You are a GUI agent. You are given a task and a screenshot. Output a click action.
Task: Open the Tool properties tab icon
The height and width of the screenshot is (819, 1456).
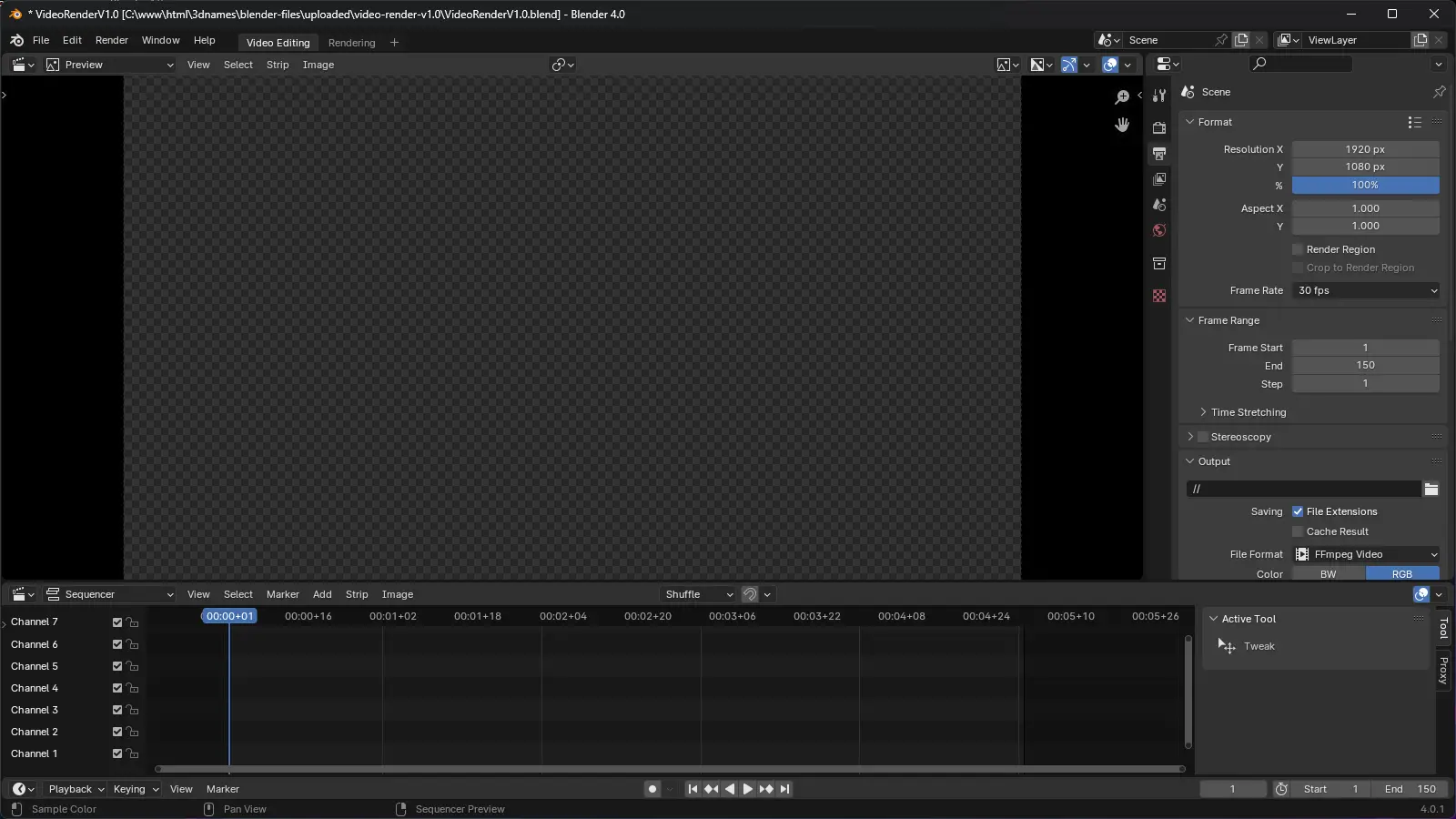[x=1159, y=96]
